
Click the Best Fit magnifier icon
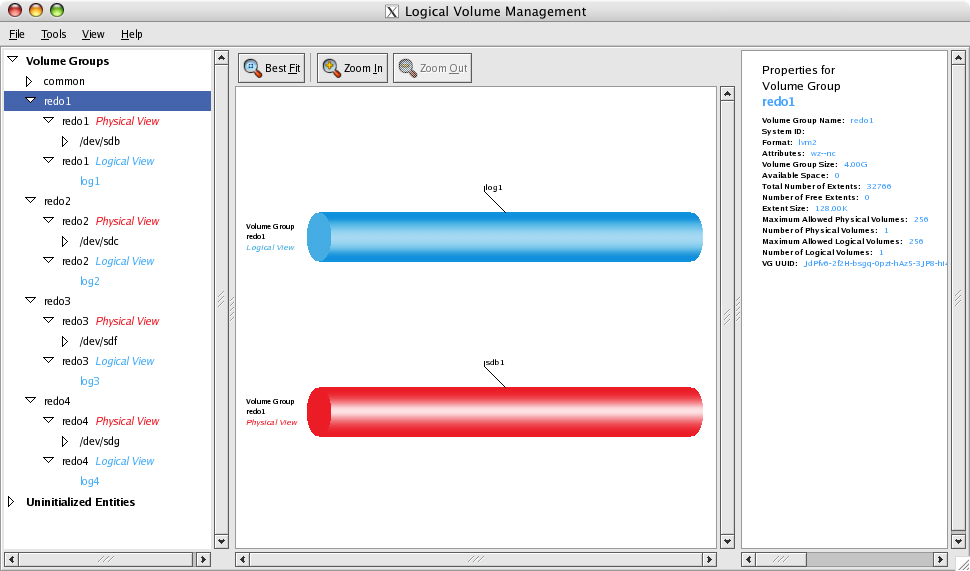(x=252, y=68)
